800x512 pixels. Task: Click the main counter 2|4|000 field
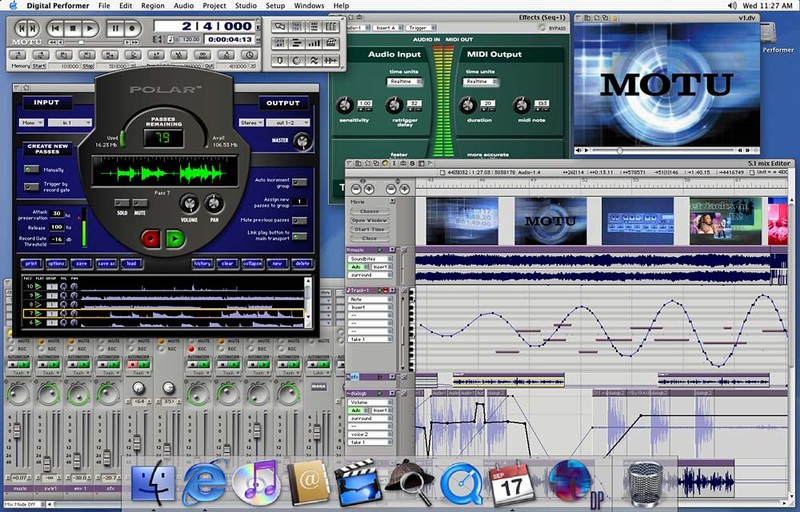[205, 26]
